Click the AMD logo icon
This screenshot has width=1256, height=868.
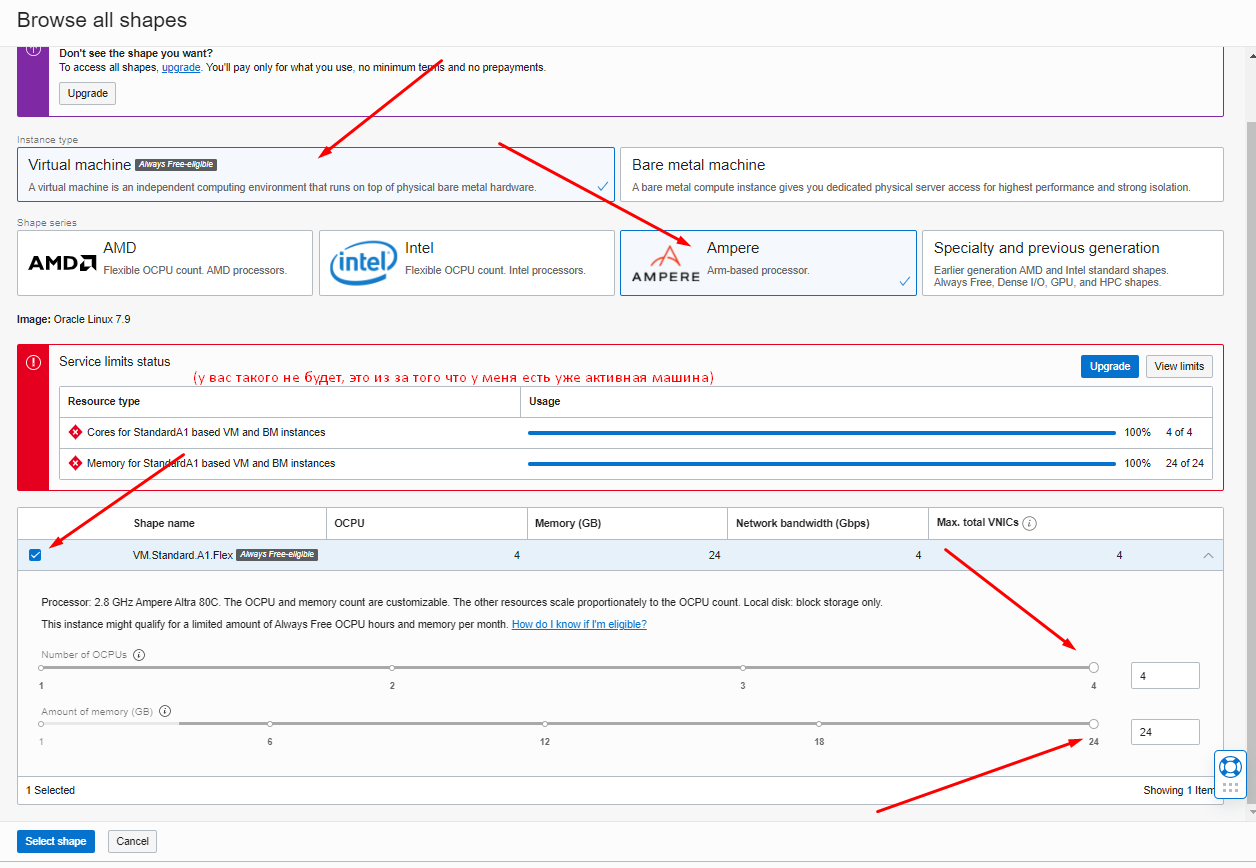coord(62,263)
